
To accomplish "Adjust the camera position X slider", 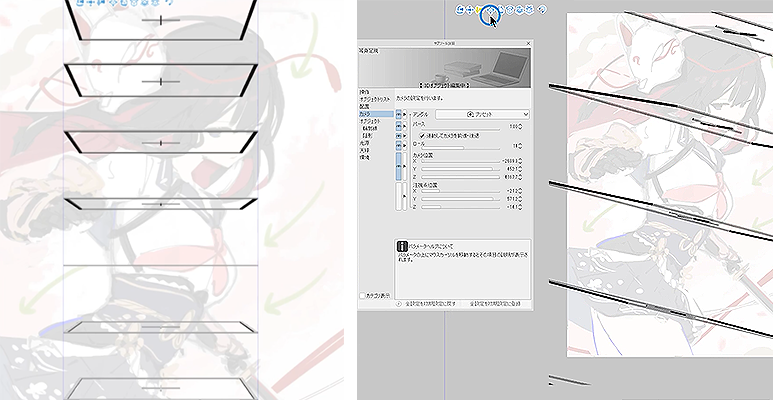I will pyautogui.click(x=460, y=161).
